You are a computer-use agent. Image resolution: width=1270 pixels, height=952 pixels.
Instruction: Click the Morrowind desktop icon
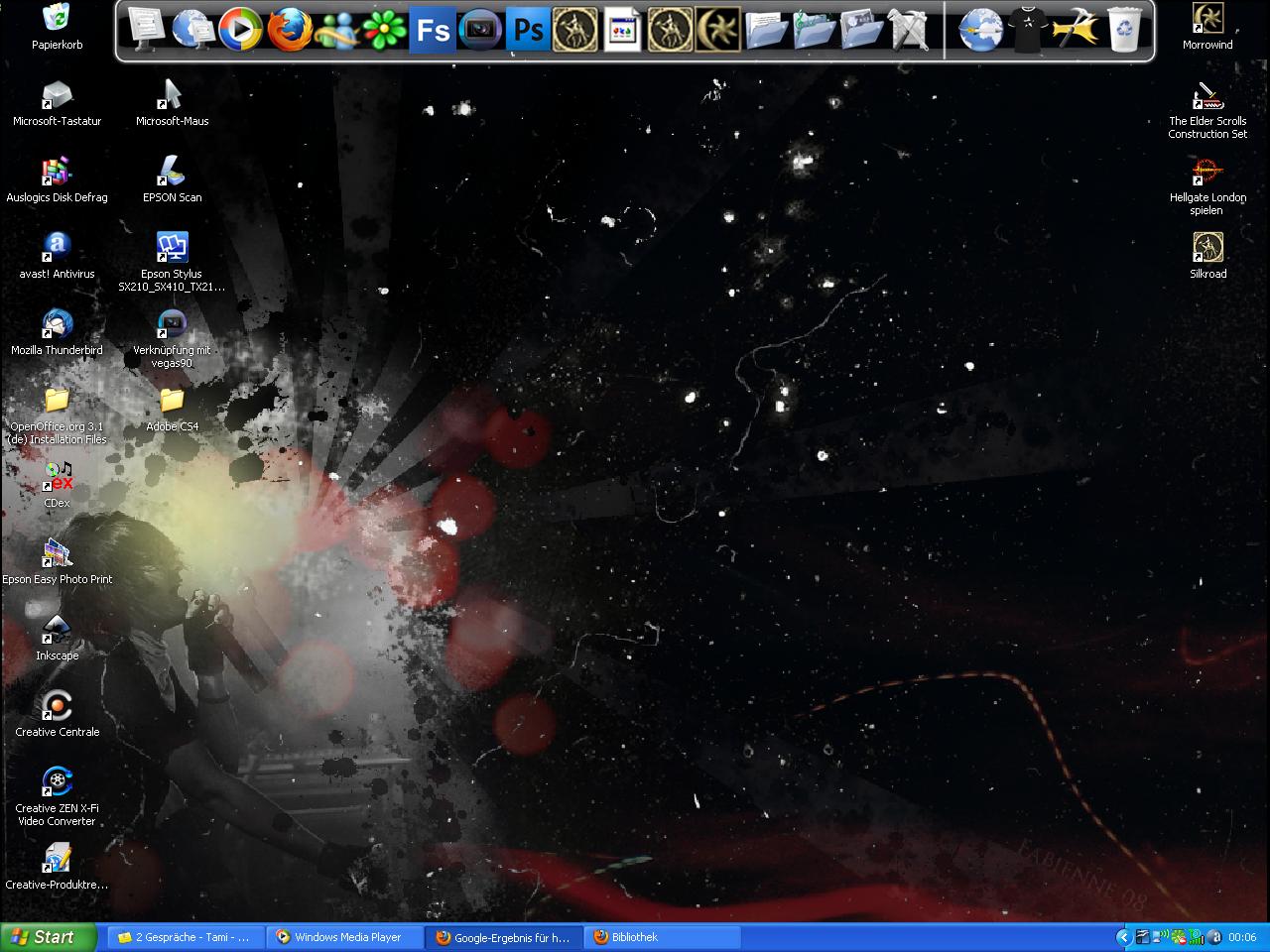click(x=1207, y=25)
